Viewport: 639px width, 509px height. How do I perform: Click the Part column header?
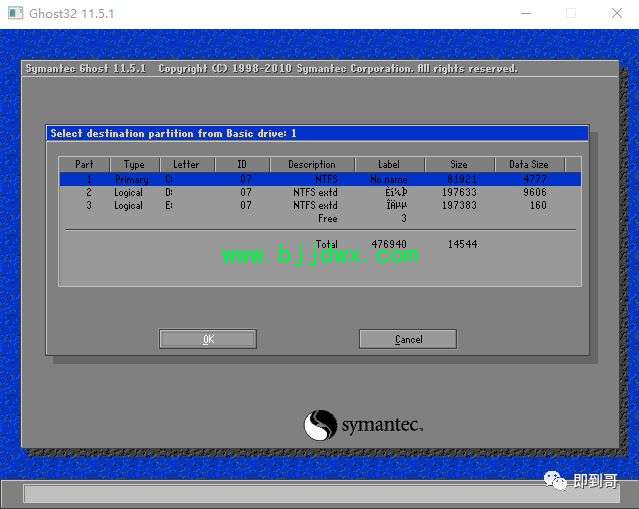coord(84,164)
